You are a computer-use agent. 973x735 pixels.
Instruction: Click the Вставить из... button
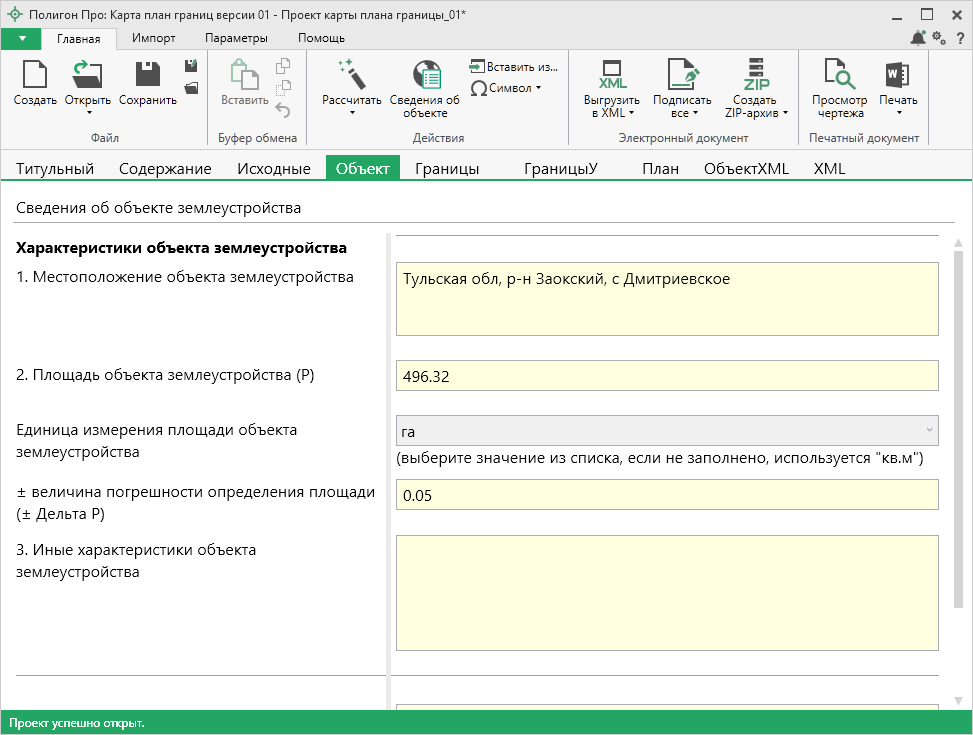(514, 66)
